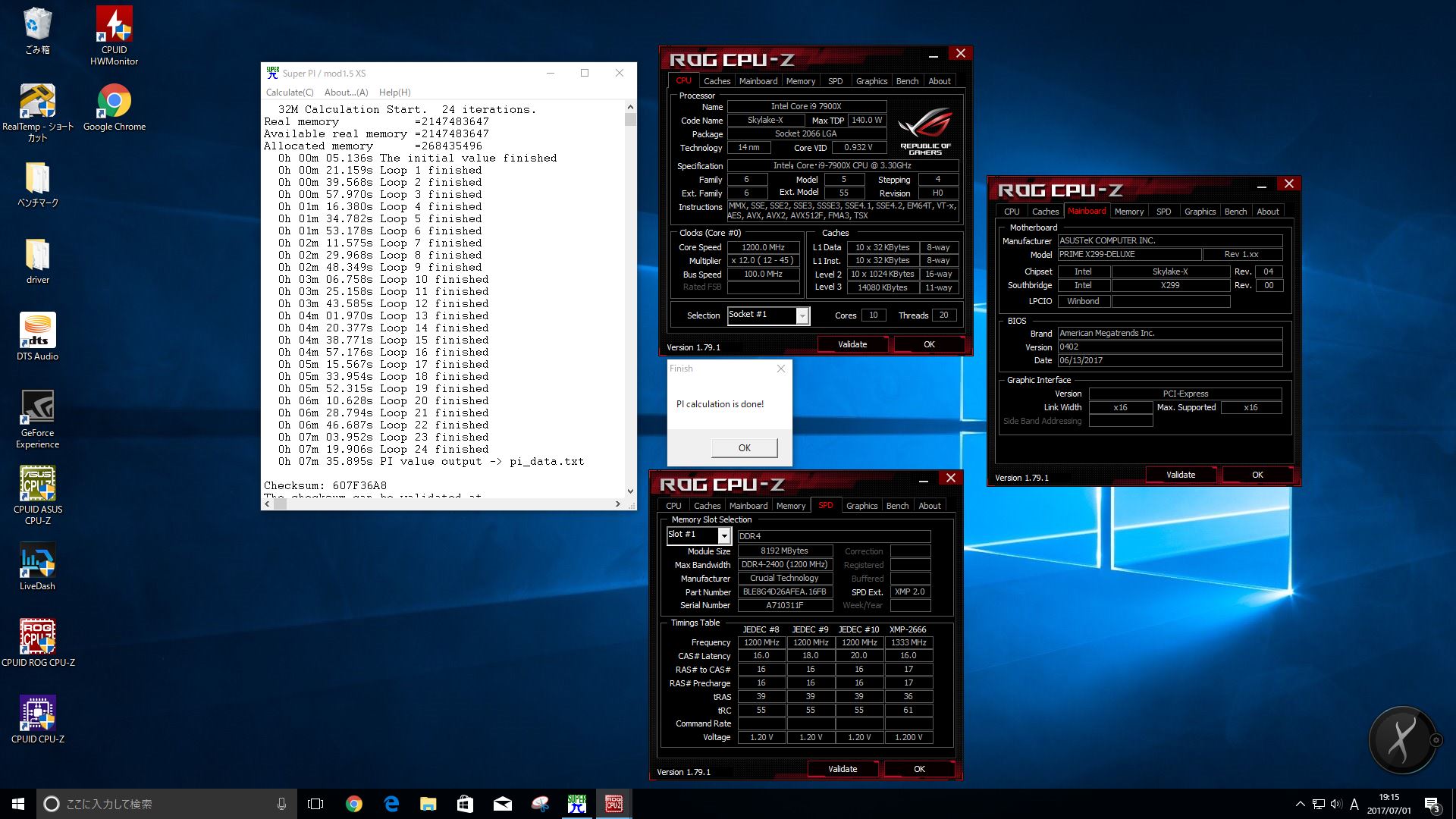The width and height of the screenshot is (1456, 819).
Task: Open Help menu in Super PI
Action: click(394, 93)
